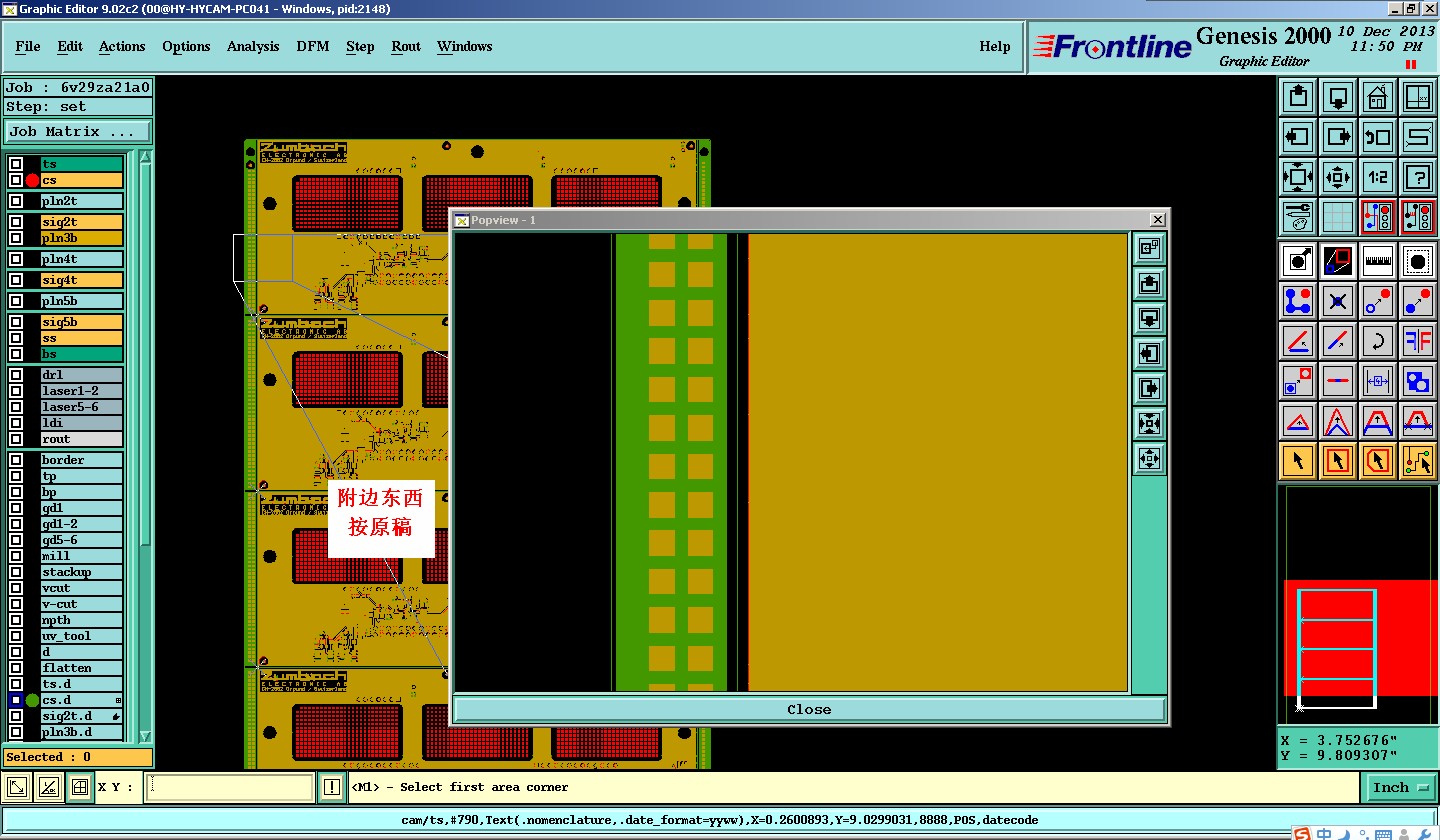Click the pan down arrow icon
Viewport: 1440px width, 840px height.
[1338, 98]
